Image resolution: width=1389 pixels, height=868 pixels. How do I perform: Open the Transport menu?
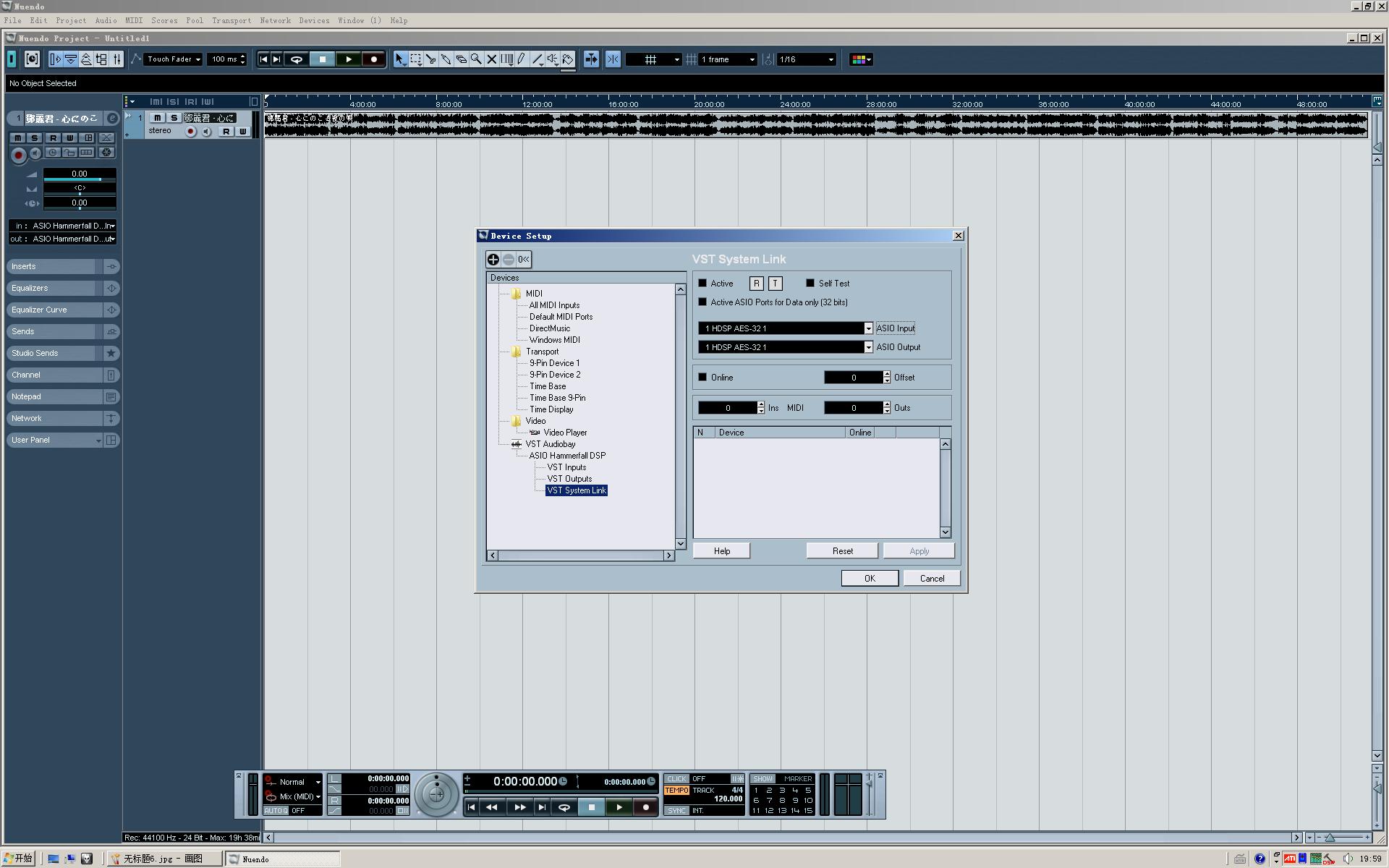tap(231, 20)
